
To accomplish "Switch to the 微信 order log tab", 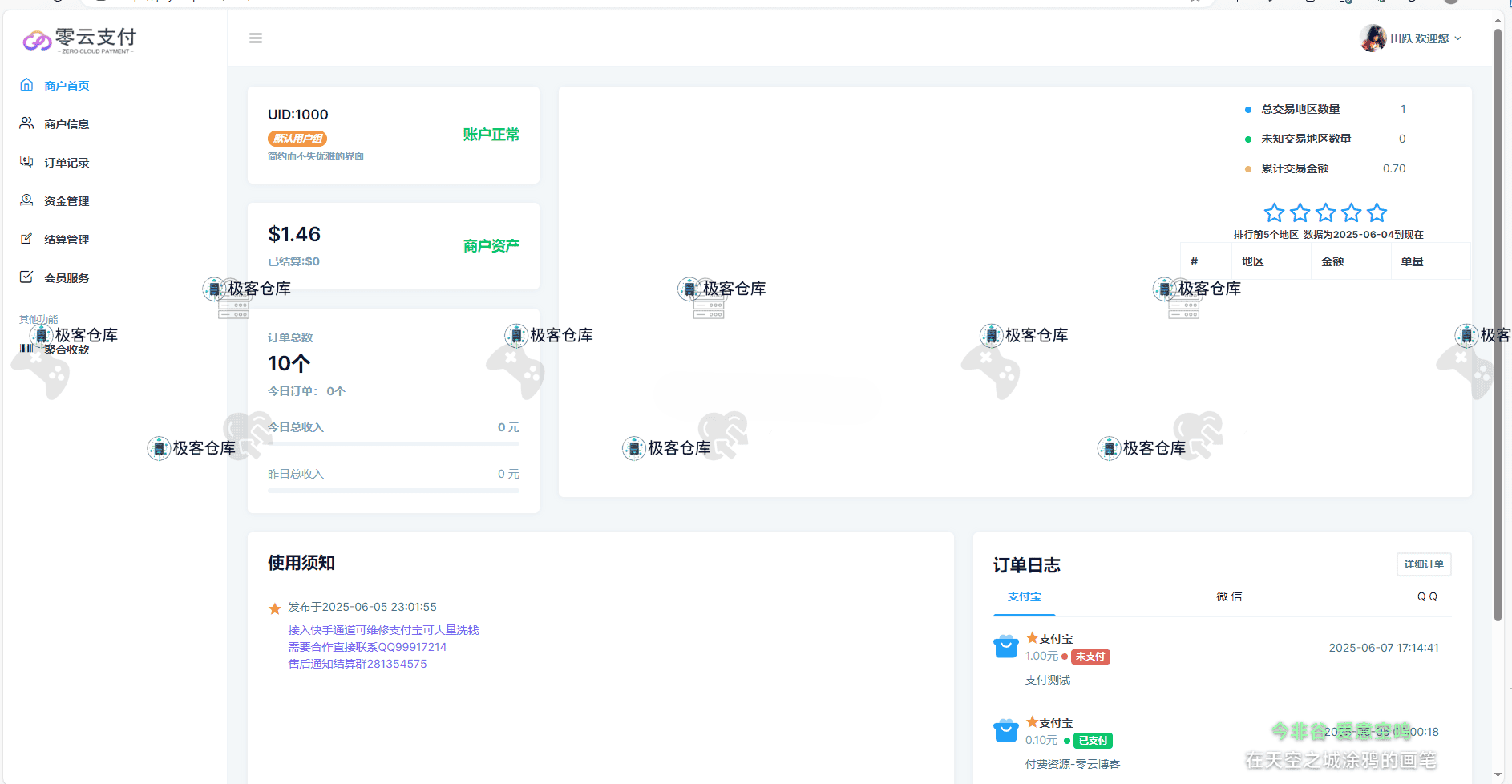I will point(1229,596).
